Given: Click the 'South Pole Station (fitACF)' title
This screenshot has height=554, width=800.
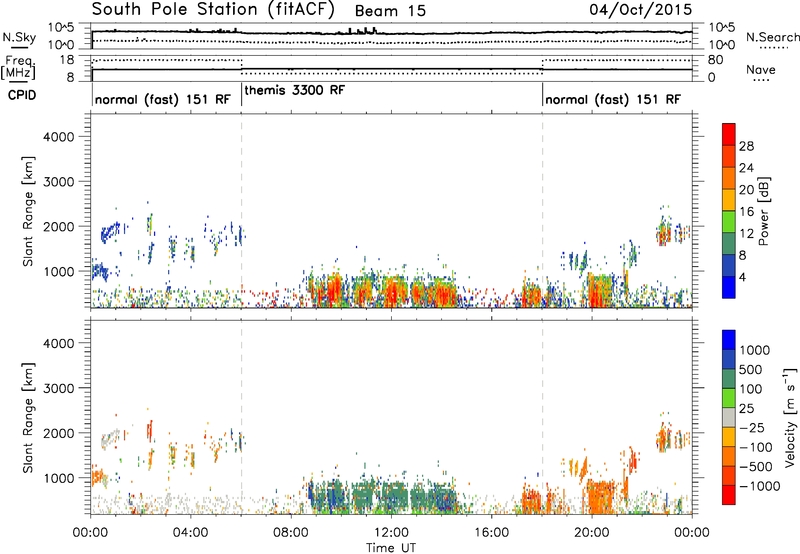Looking at the screenshot, I should pos(213,10).
